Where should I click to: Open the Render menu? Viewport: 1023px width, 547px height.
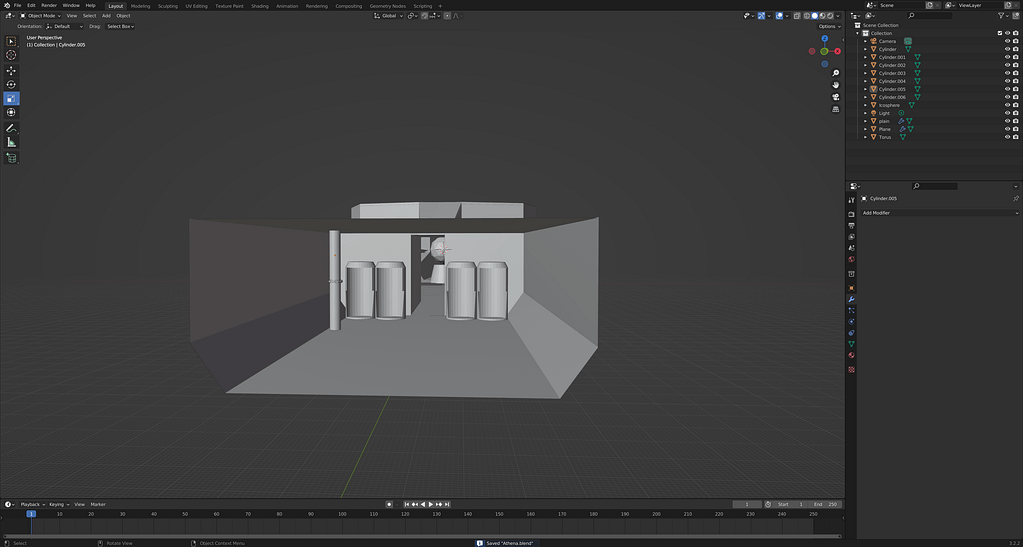49,5
